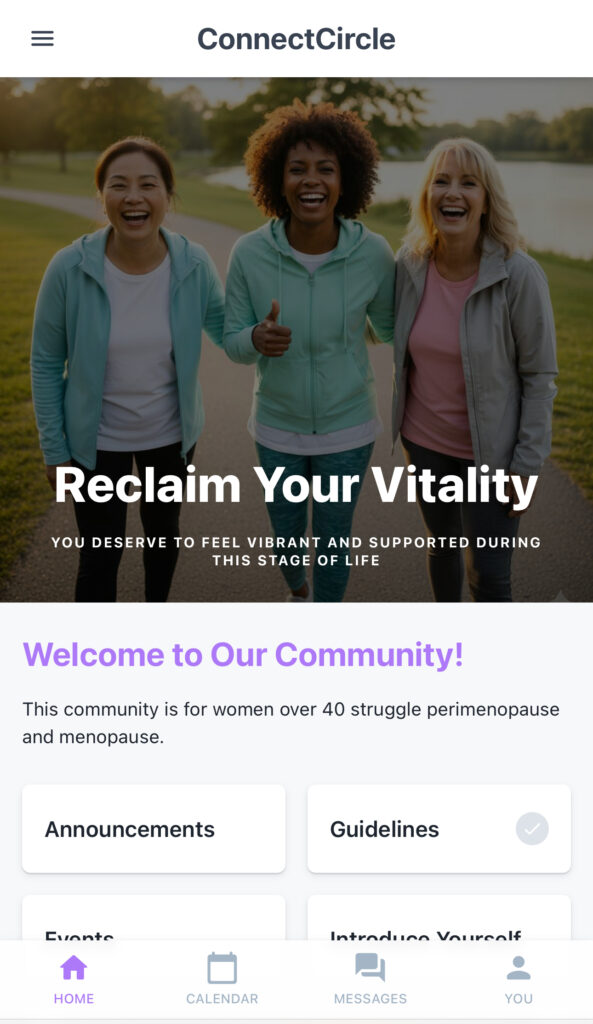Tap the ConnectCircle title
593x1024 pixels.
(296, 39)
